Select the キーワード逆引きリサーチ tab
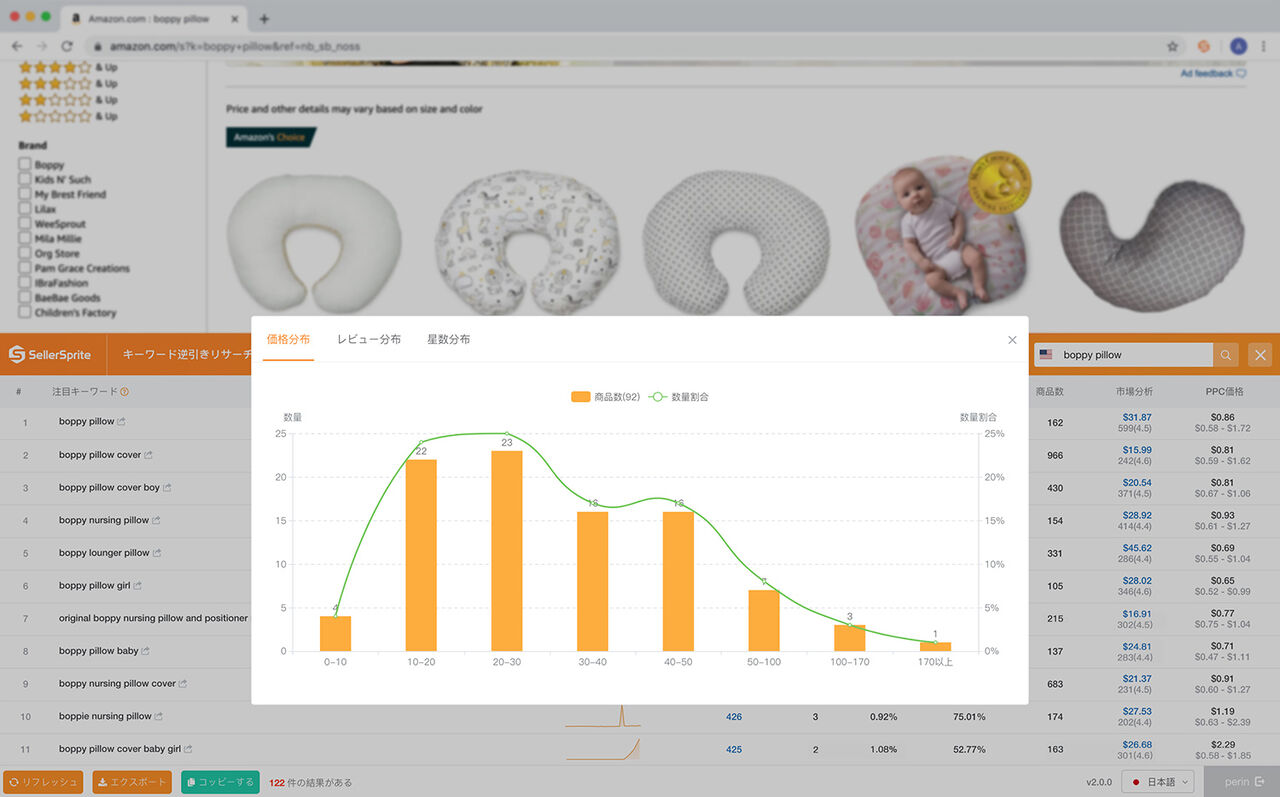The height and width of the screenshot is (797, 1280). click(184, 355)
